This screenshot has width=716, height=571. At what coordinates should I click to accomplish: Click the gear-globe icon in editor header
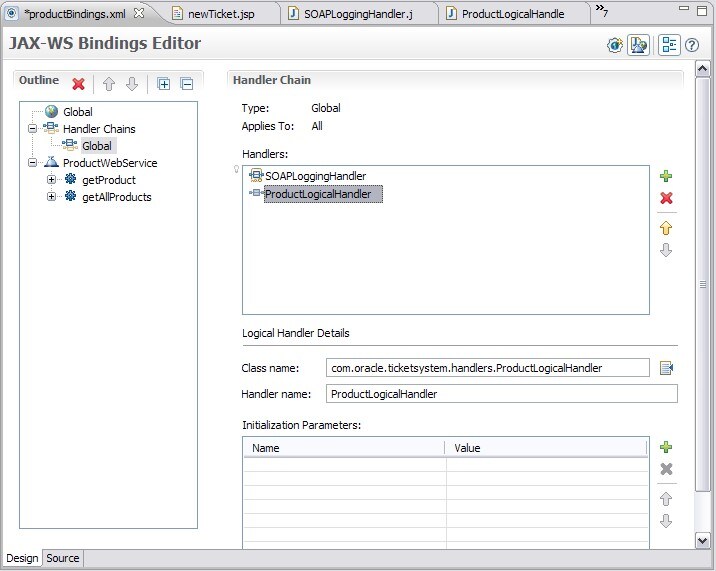coord(615,45)
